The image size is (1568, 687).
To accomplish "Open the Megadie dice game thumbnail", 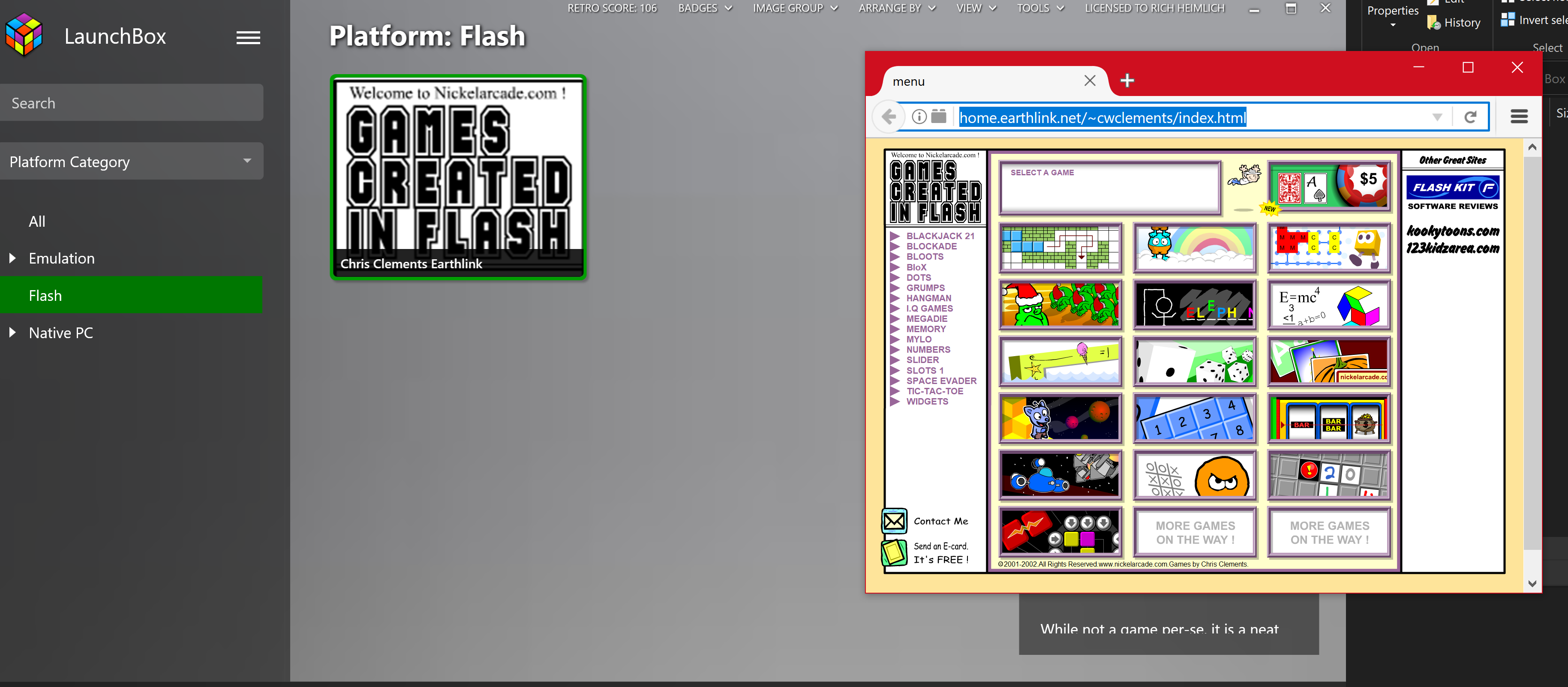I will (1194, 361).
